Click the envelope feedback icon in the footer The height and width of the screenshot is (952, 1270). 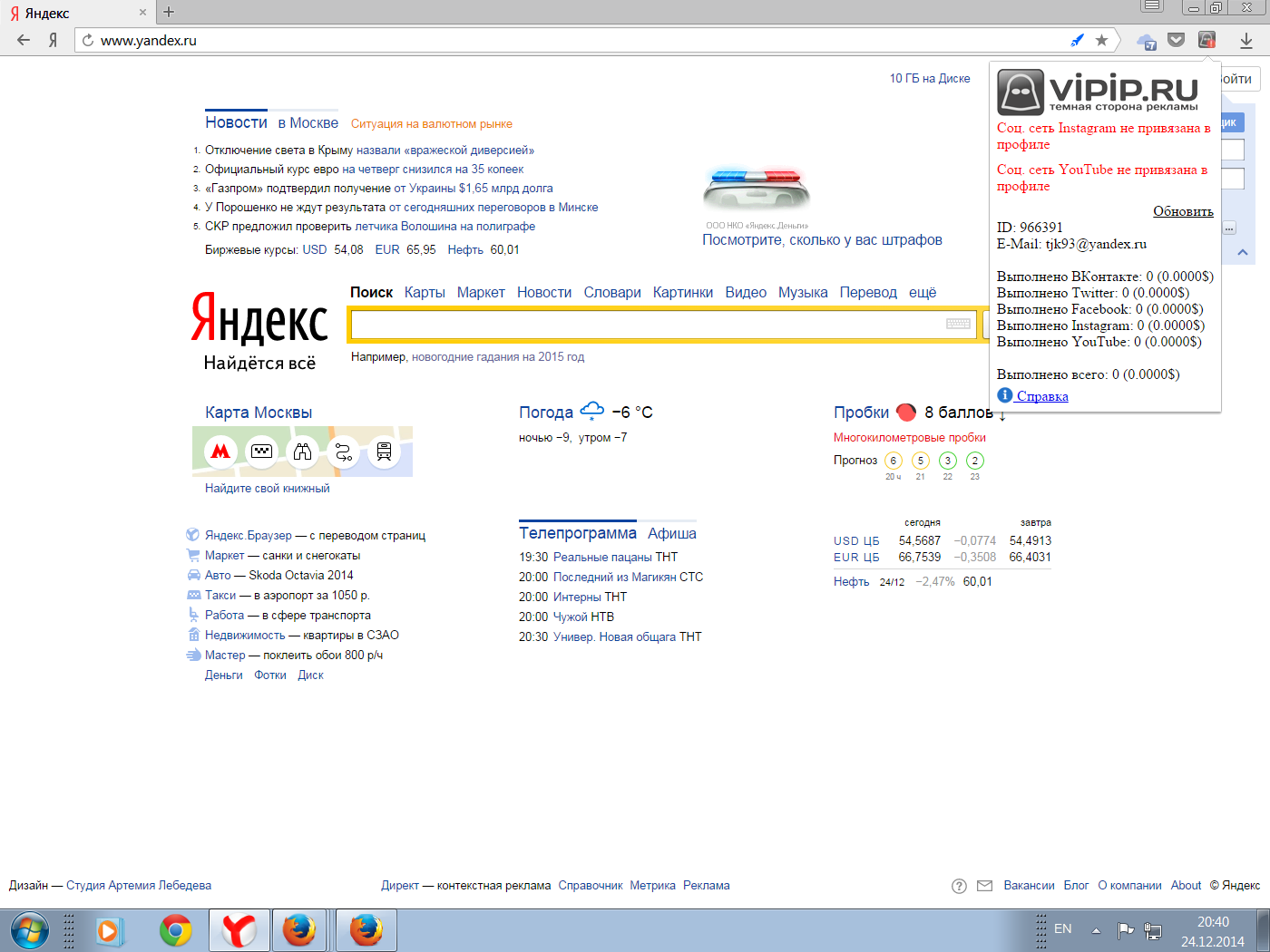(x=984, y=886)
